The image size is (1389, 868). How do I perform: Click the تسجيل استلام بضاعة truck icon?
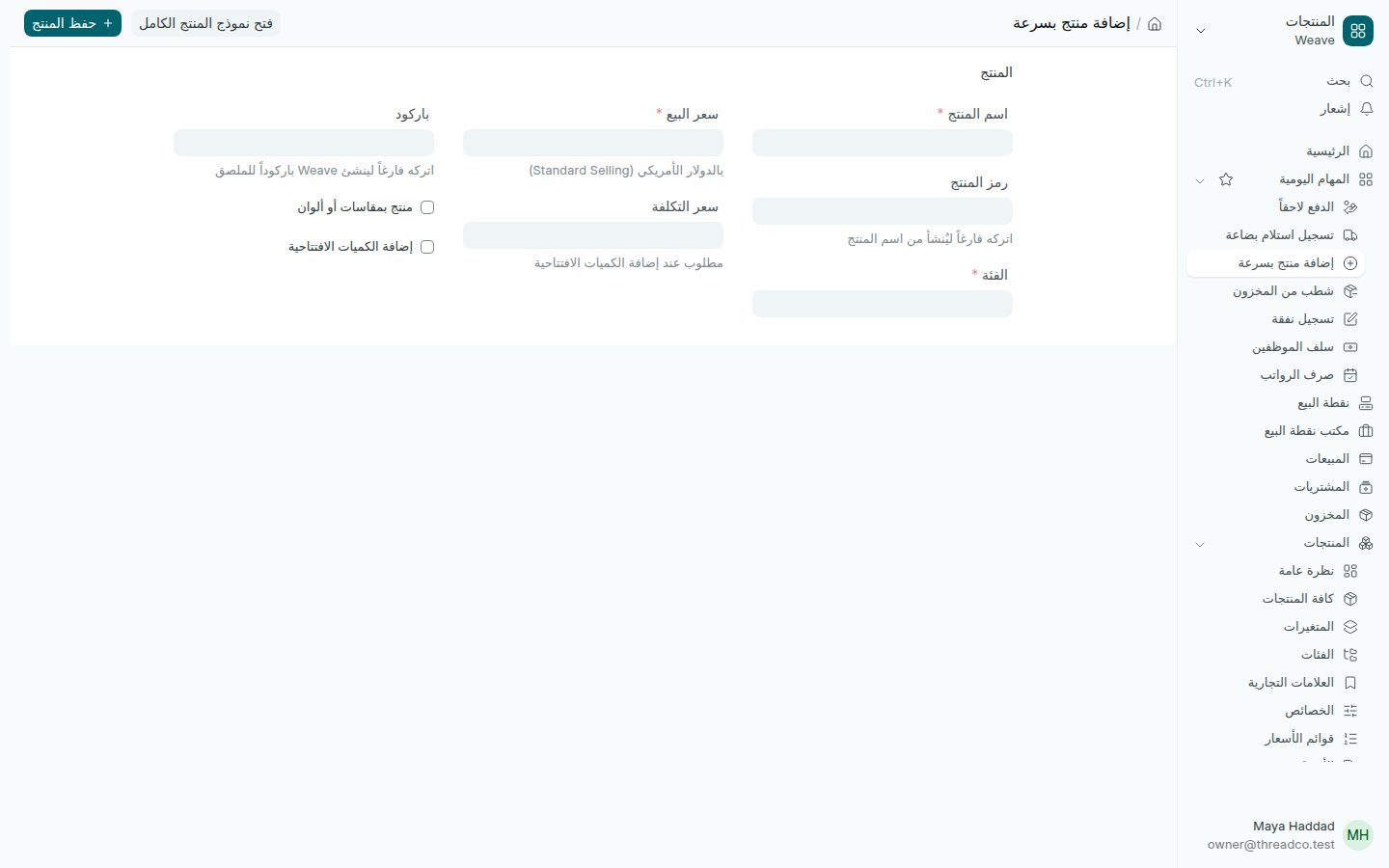click(1350, 235)
